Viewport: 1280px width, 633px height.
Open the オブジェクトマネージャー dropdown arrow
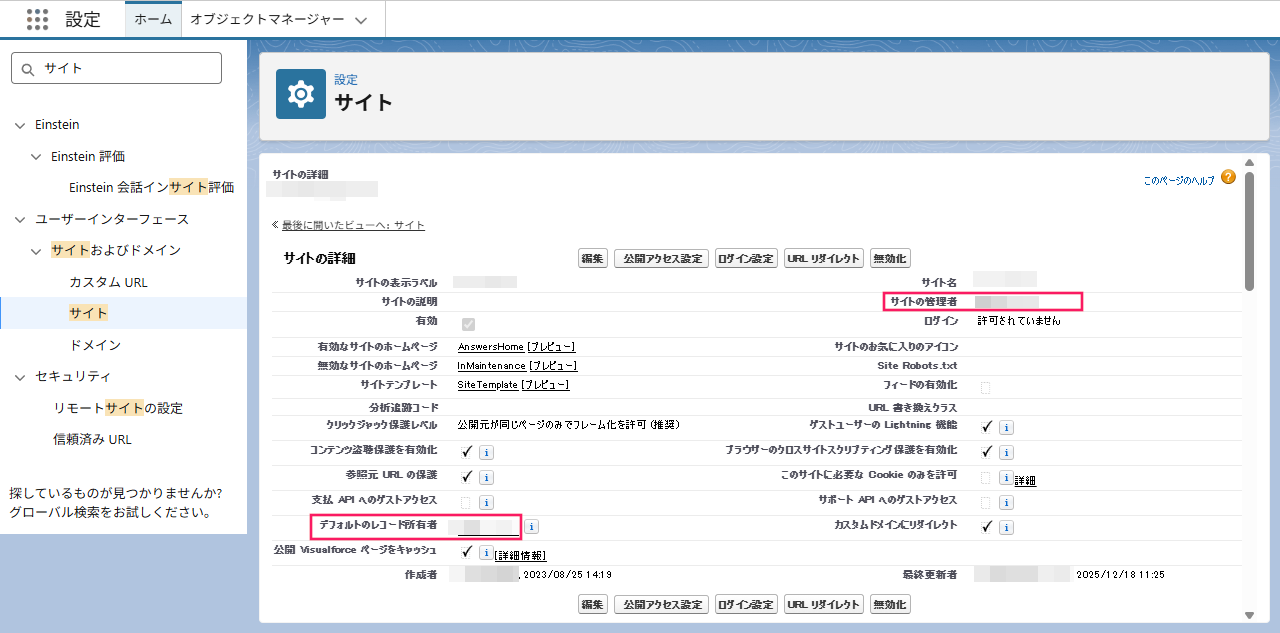click(361, 20)
